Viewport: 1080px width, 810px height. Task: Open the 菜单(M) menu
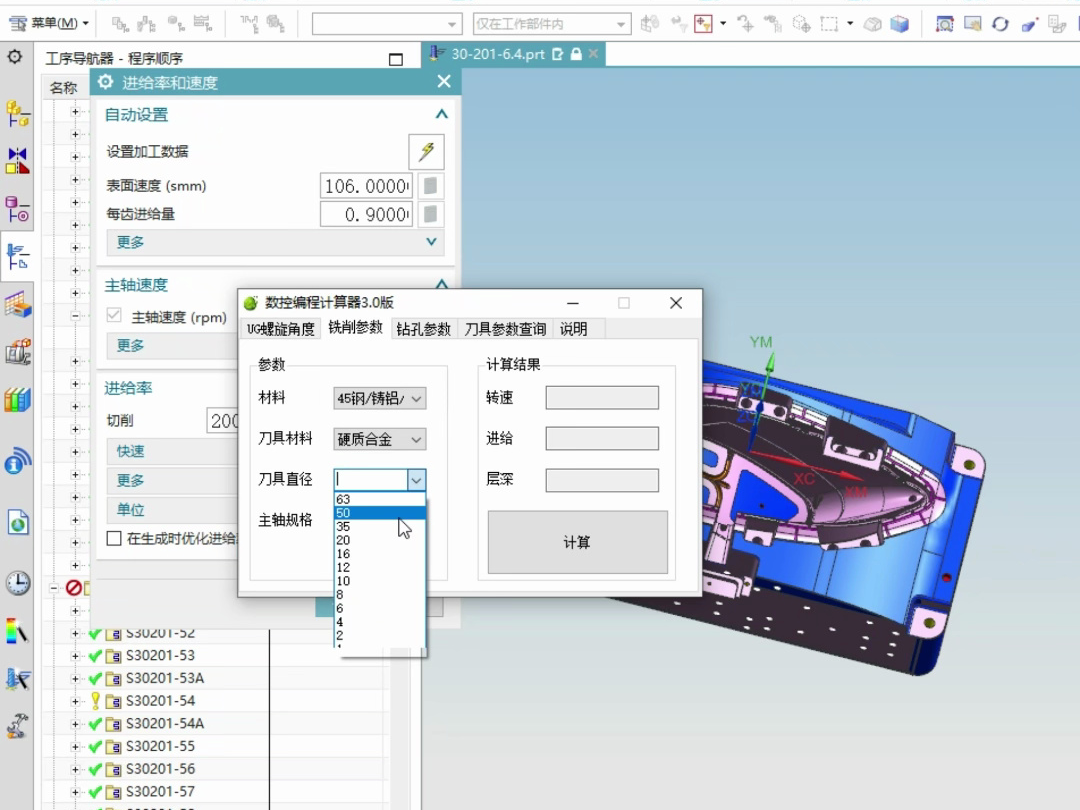[50, 23]
